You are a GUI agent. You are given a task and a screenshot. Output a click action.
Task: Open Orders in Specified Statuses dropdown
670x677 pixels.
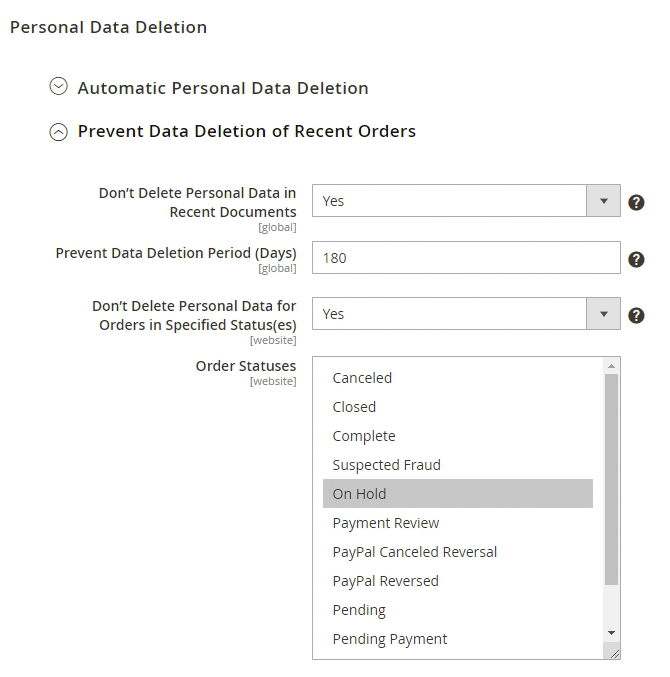[x=466, y=314]
